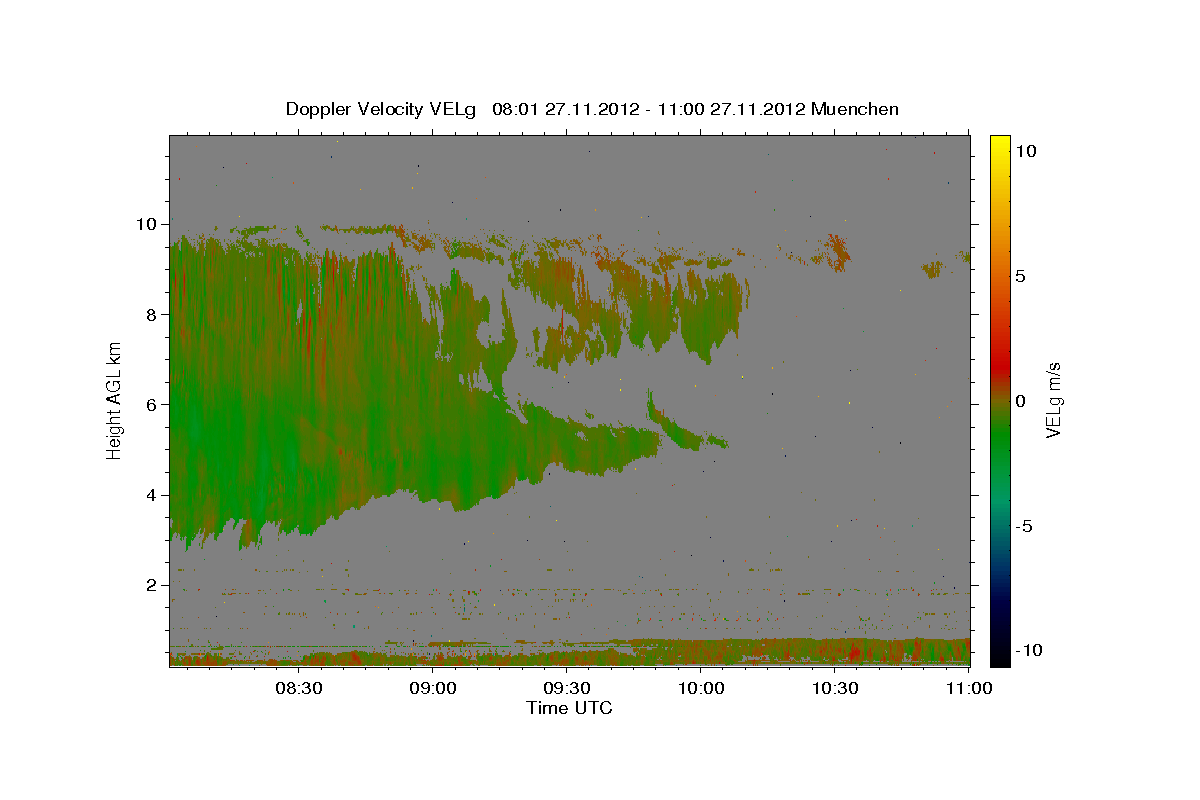Viewport: 1200px width, 800px height.
Task: Click the '08:30' time axis label
Action: [x=299, y=689]
